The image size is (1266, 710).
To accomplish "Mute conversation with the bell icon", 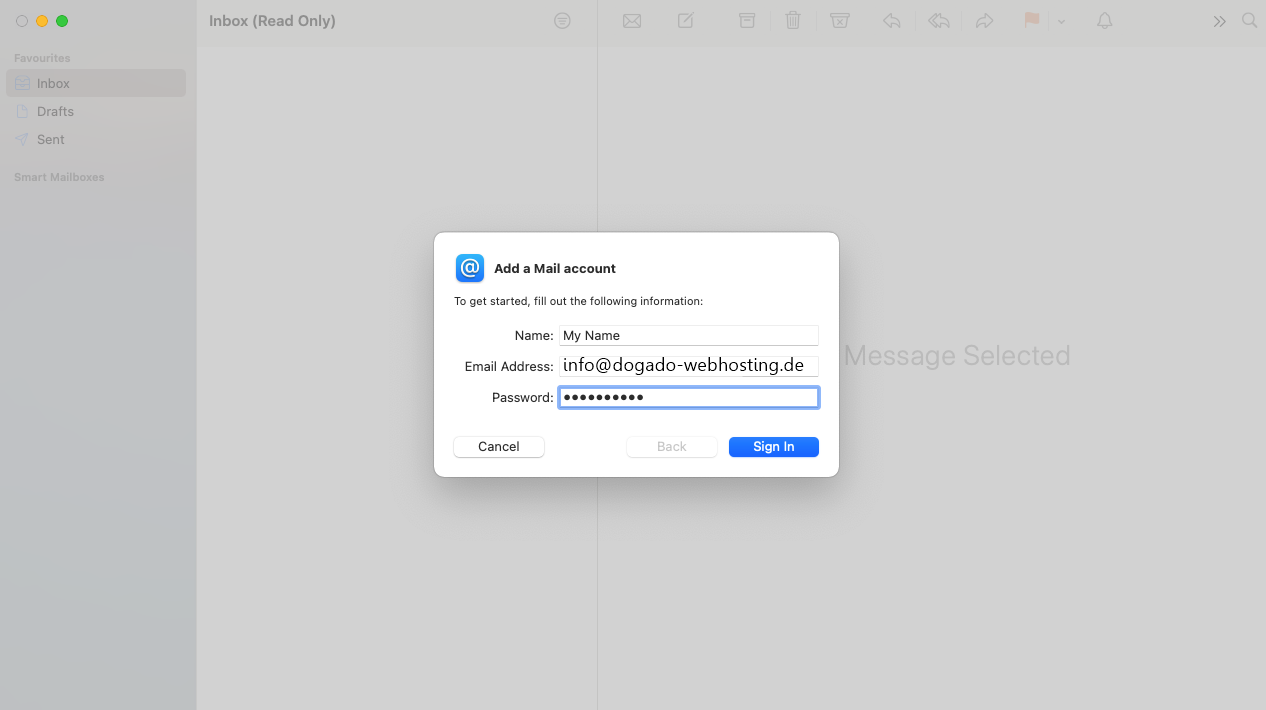I will (1105, 21).
